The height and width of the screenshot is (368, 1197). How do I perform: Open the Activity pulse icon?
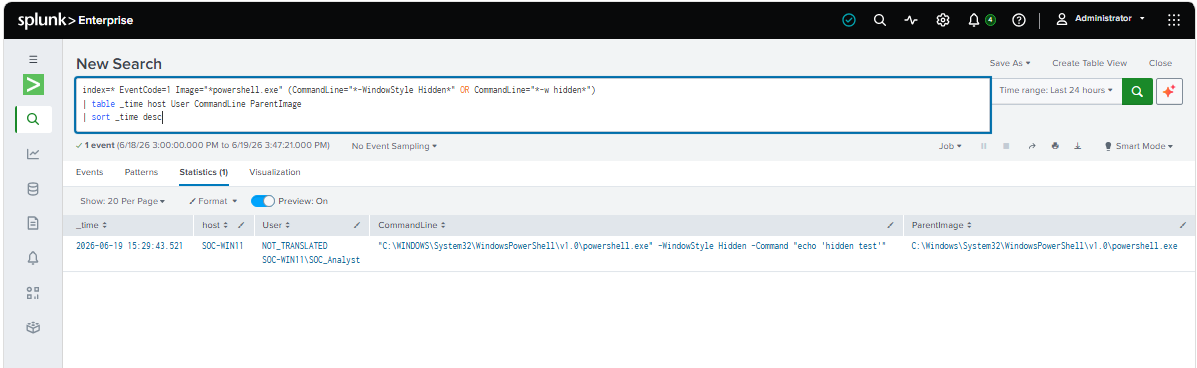point(911,21)
